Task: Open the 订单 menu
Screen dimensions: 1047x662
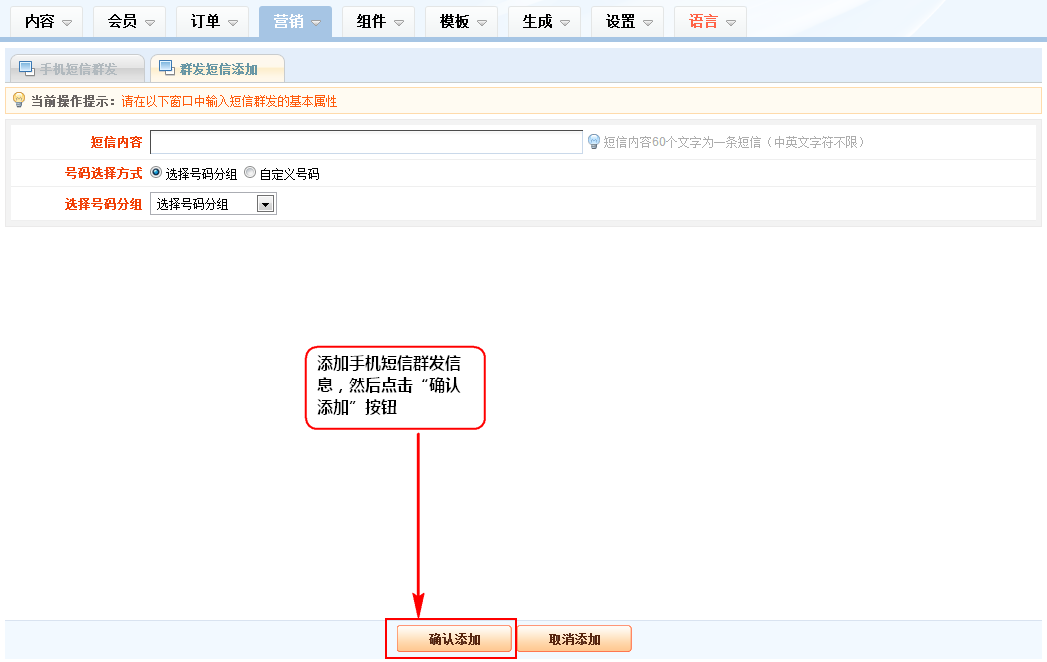Action: [214, 22]
